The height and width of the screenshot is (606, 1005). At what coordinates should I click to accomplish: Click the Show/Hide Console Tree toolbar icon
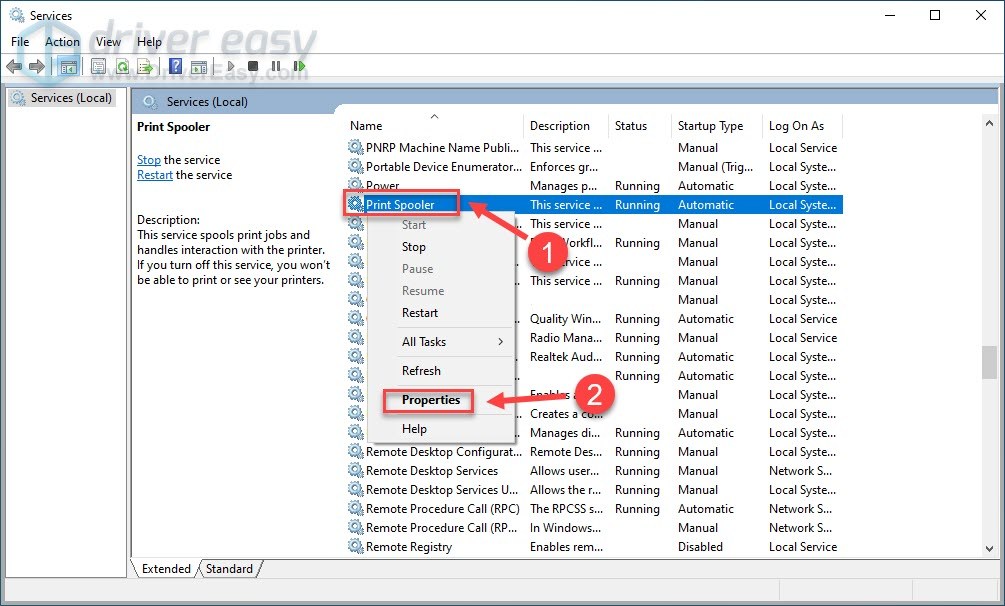[68, 67]
